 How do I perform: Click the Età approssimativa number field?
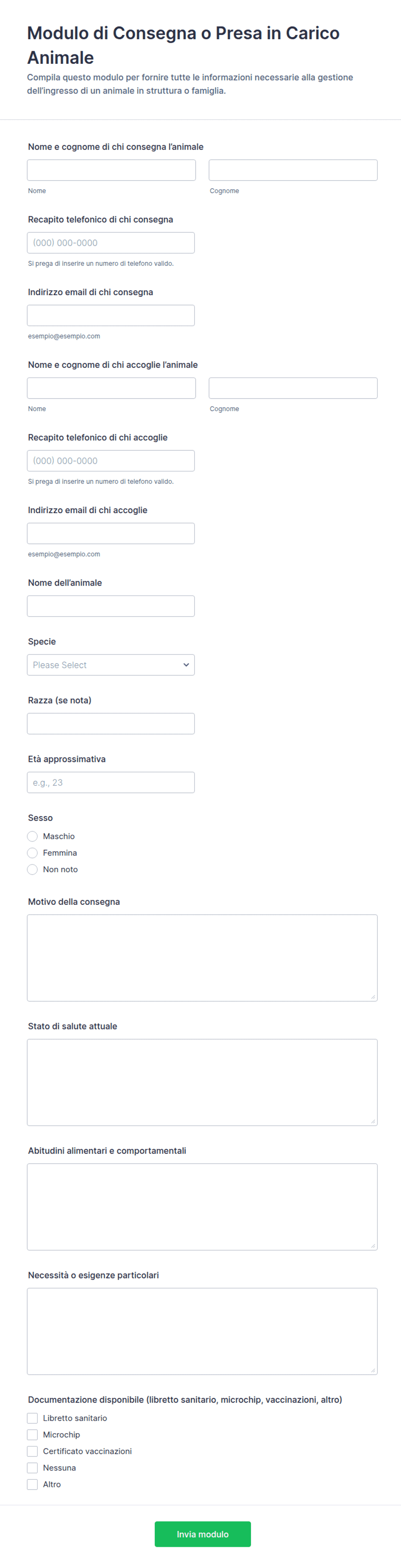pos(111,782)
